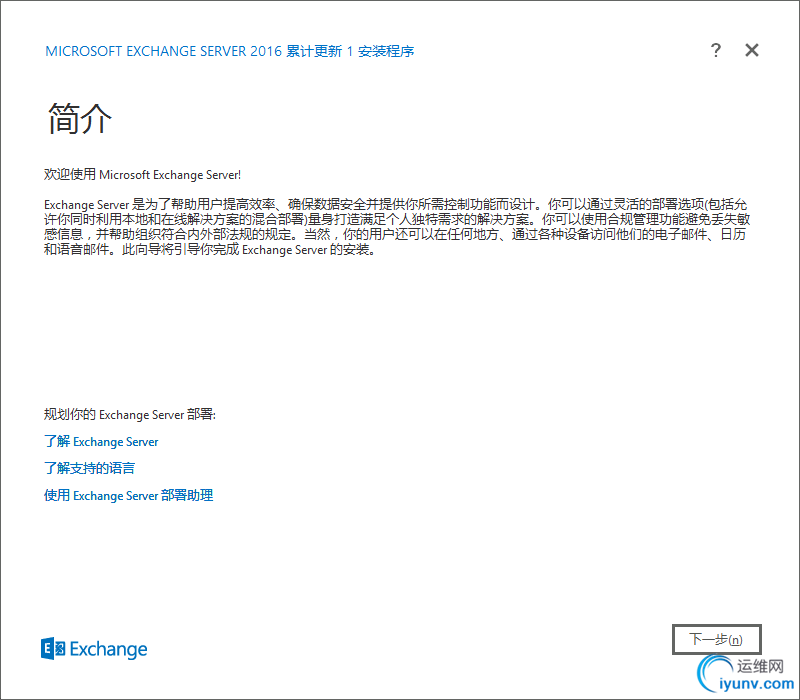Open the 了解 Exchange Server link
The height and width of the screenshot is (700, 800).
click(101, 441)
